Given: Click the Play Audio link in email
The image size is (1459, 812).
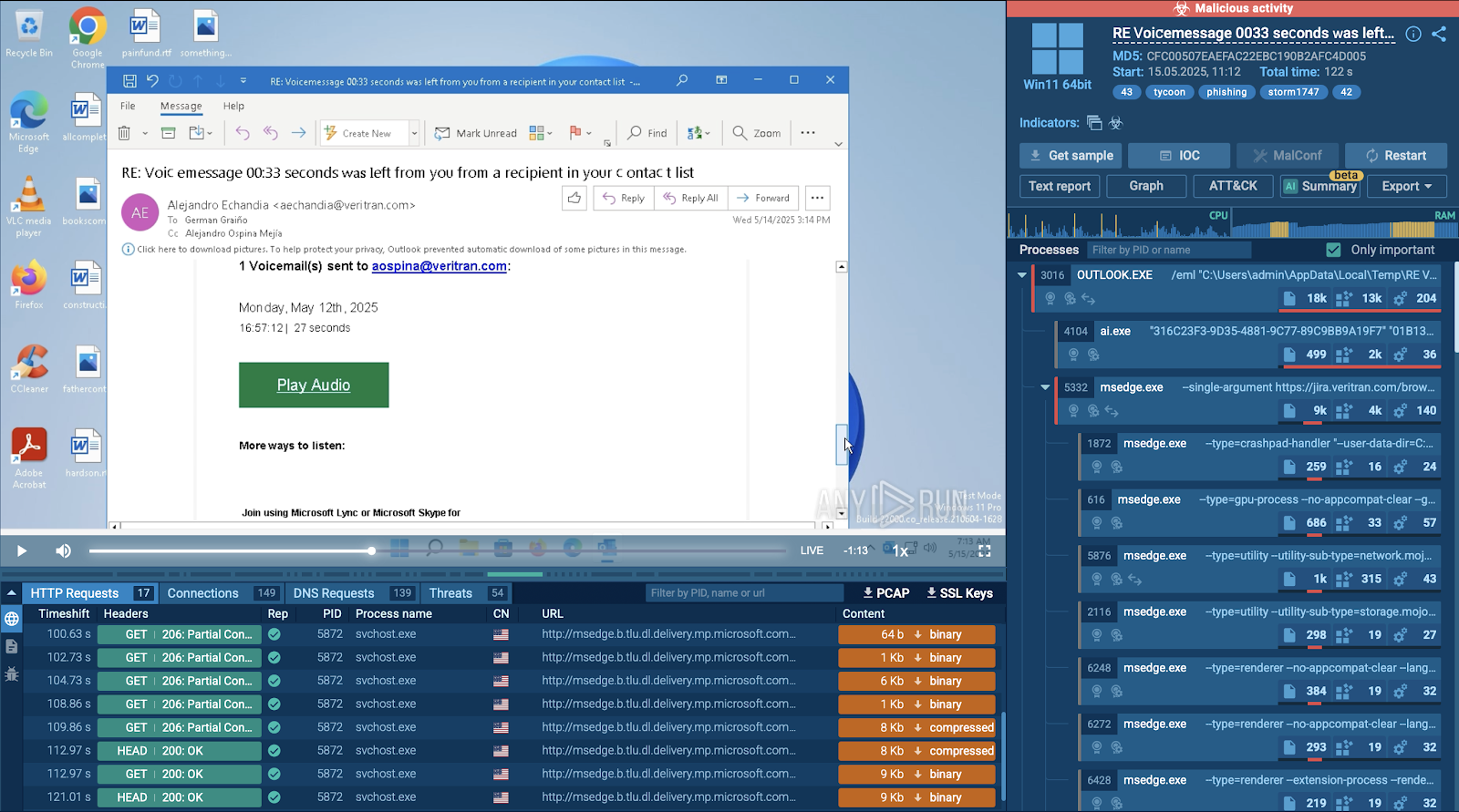Looking at the screenshot, I should (314, 385).
